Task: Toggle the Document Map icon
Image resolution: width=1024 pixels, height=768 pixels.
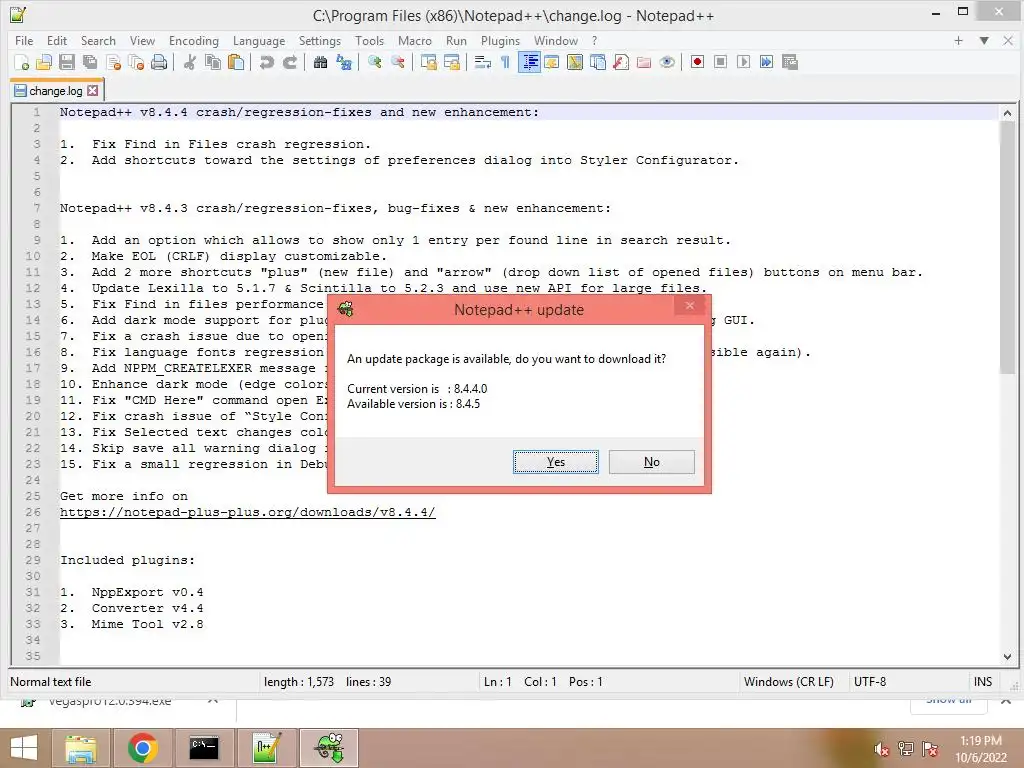Action: 575,62
